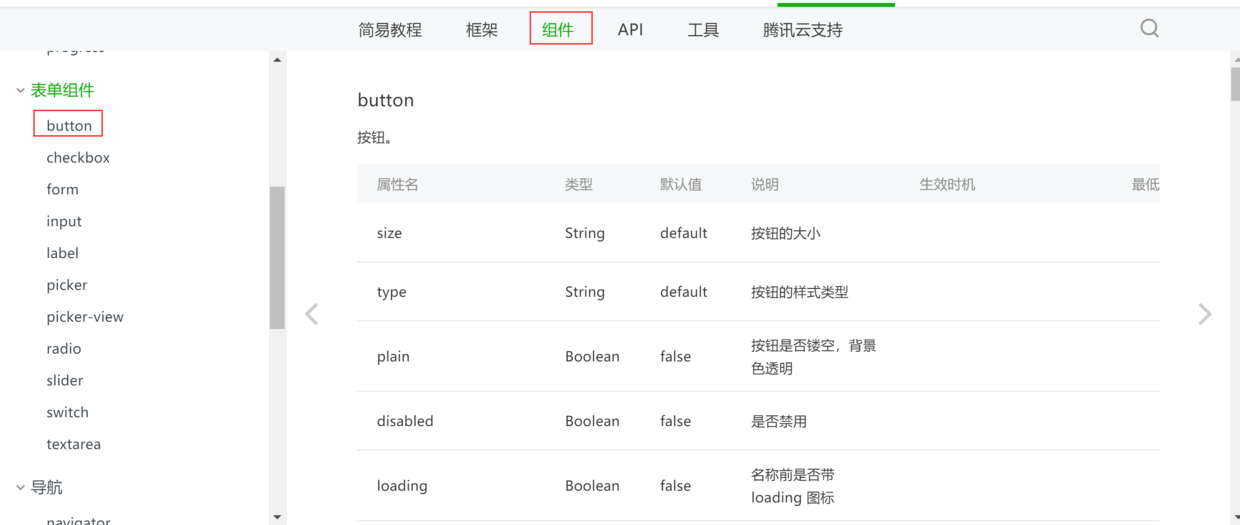The width and height of the screenshot is (1240, 525).
Task: Click the sidebar vertical scrollbar thumb
Action: [x=277, y=257]
